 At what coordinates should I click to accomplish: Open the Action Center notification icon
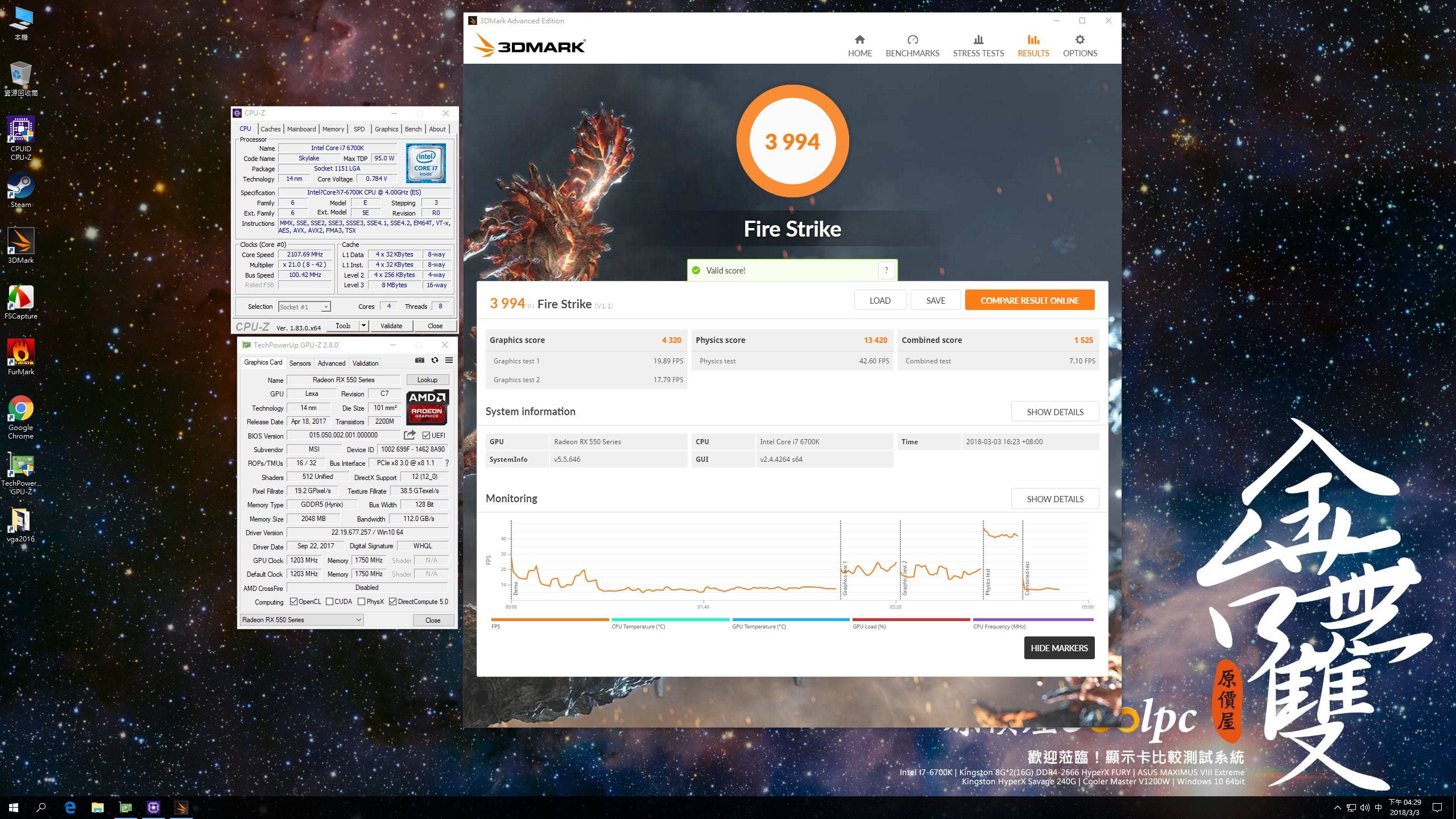point(1437,807)
